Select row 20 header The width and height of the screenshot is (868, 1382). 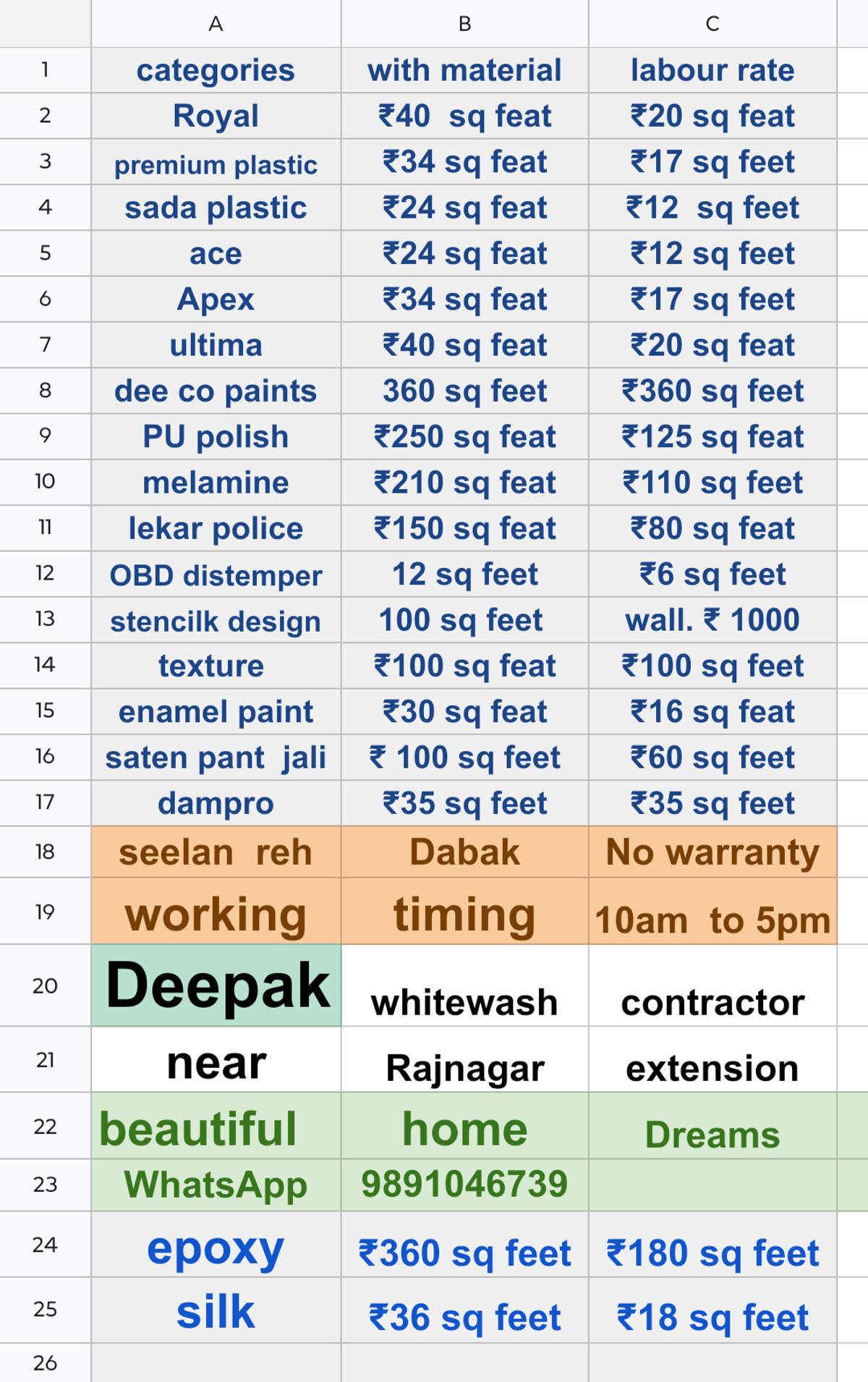(x=45, y=985)
